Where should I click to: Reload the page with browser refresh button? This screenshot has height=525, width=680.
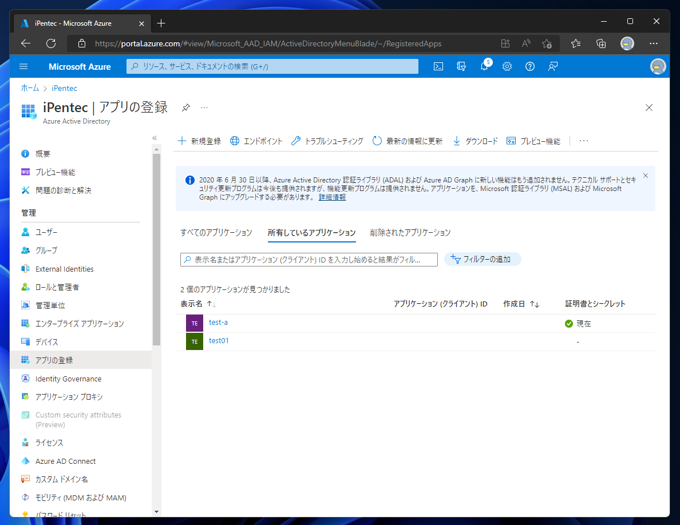(x=51, y=43)
